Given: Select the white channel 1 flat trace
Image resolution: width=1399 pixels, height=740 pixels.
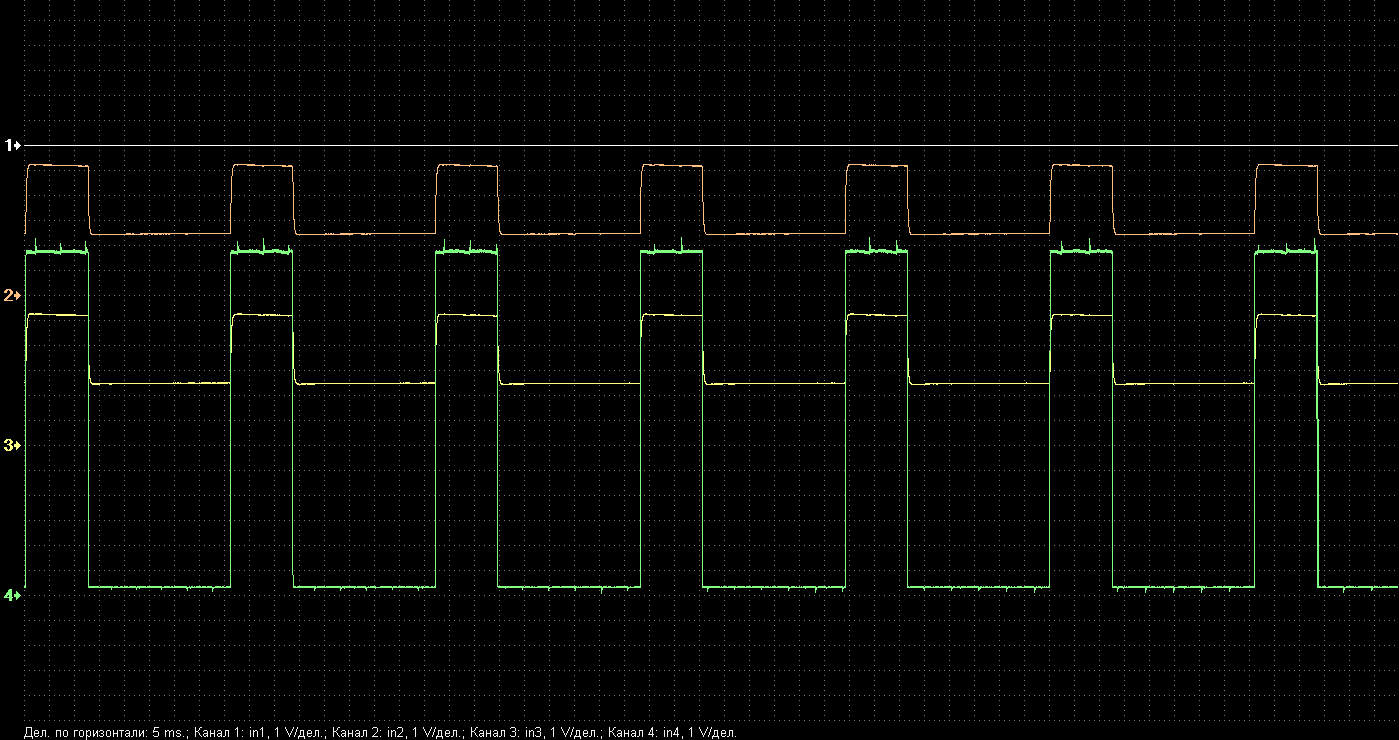Looking at the screenshot, I should [x=700, y=146].
